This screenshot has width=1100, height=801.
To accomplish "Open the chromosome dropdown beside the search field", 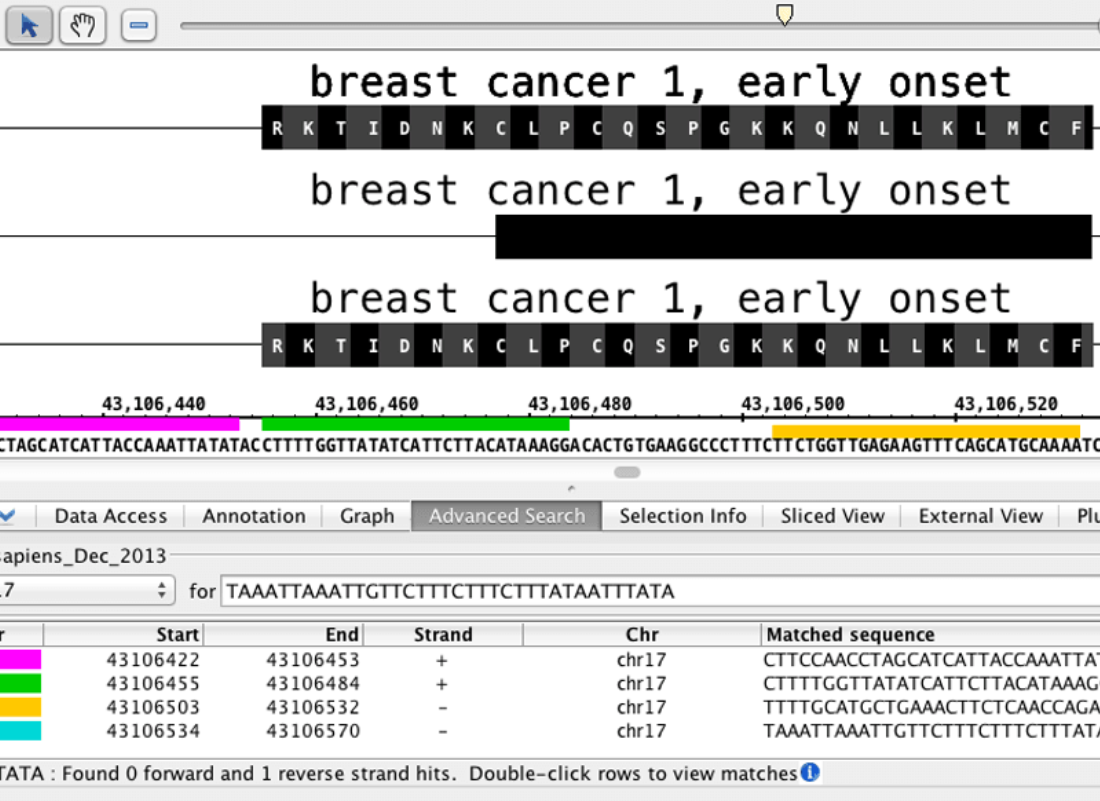I will pos(87,591).
